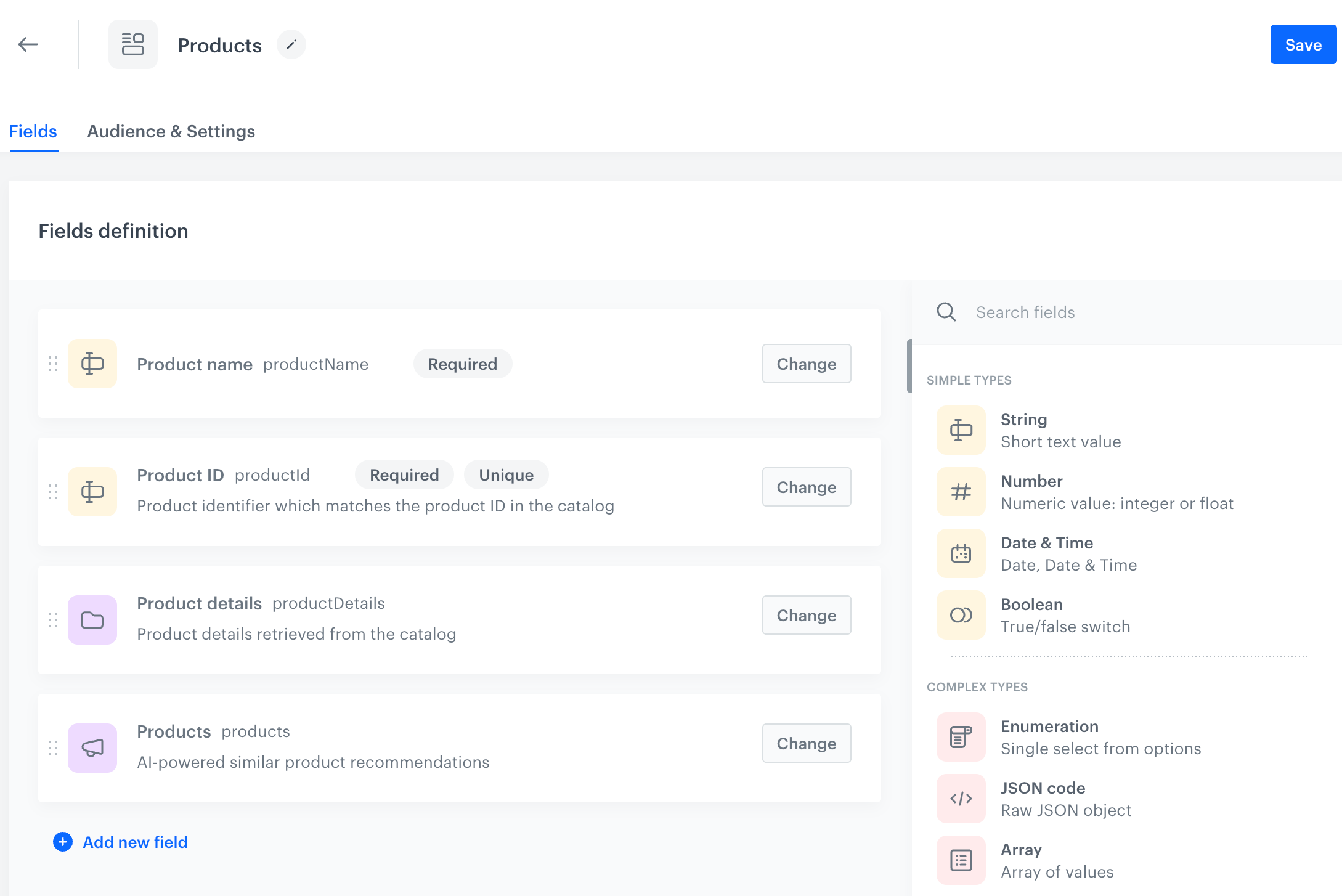
Task: Click the Number type icon
Action: coord(960,491)
